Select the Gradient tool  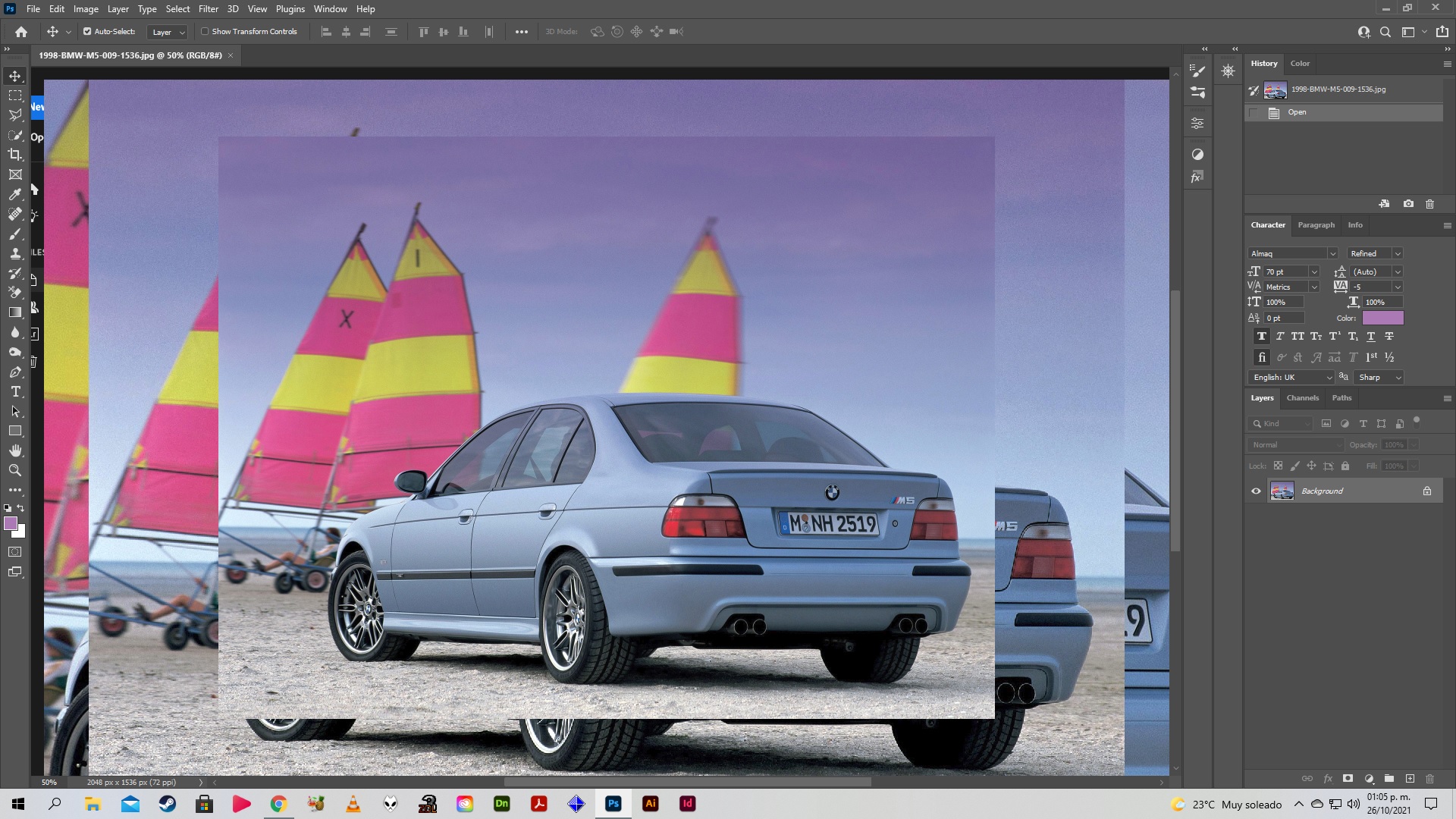(15, 312)
